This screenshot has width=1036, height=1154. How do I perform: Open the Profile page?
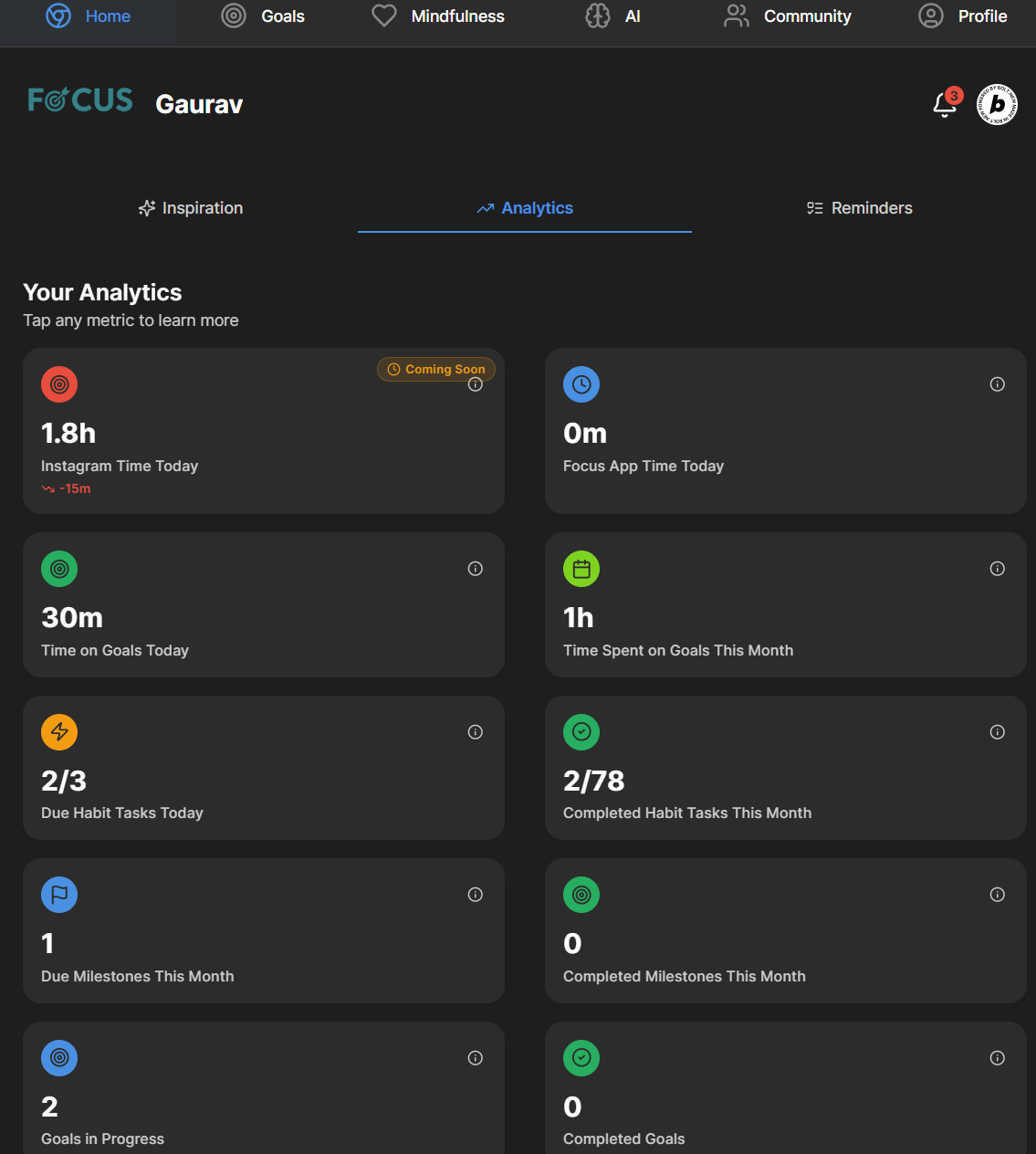click(963, 16)
